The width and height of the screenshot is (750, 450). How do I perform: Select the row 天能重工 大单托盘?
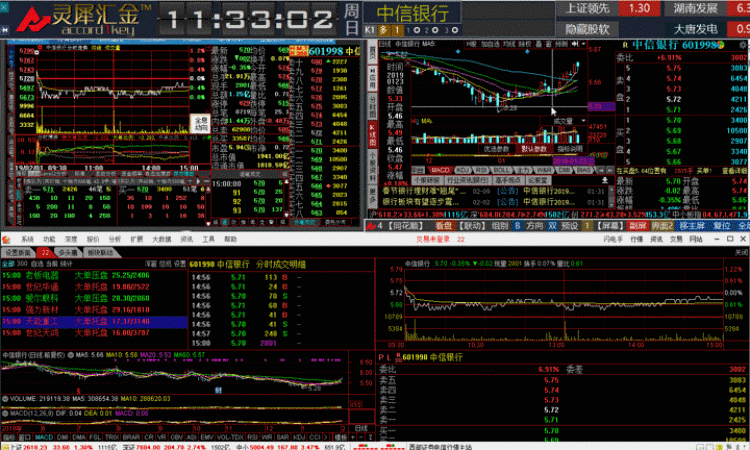94,321
